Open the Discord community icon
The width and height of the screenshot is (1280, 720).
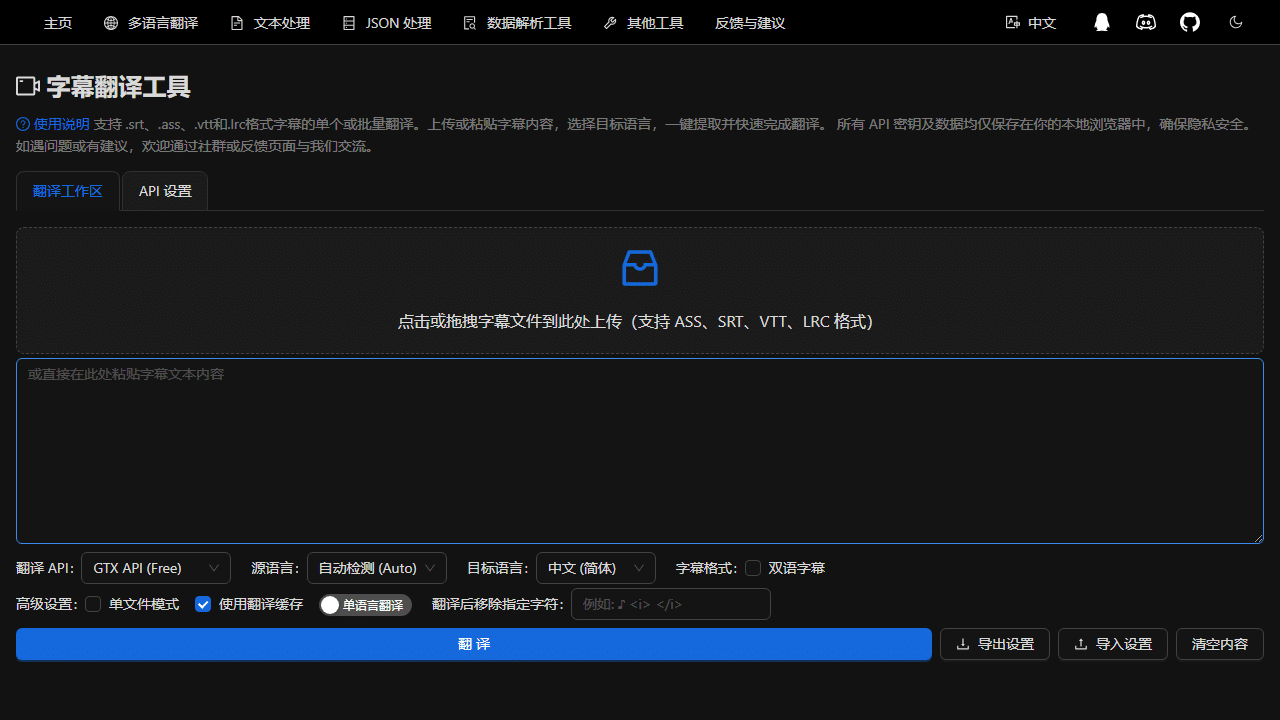[1146, 22]
